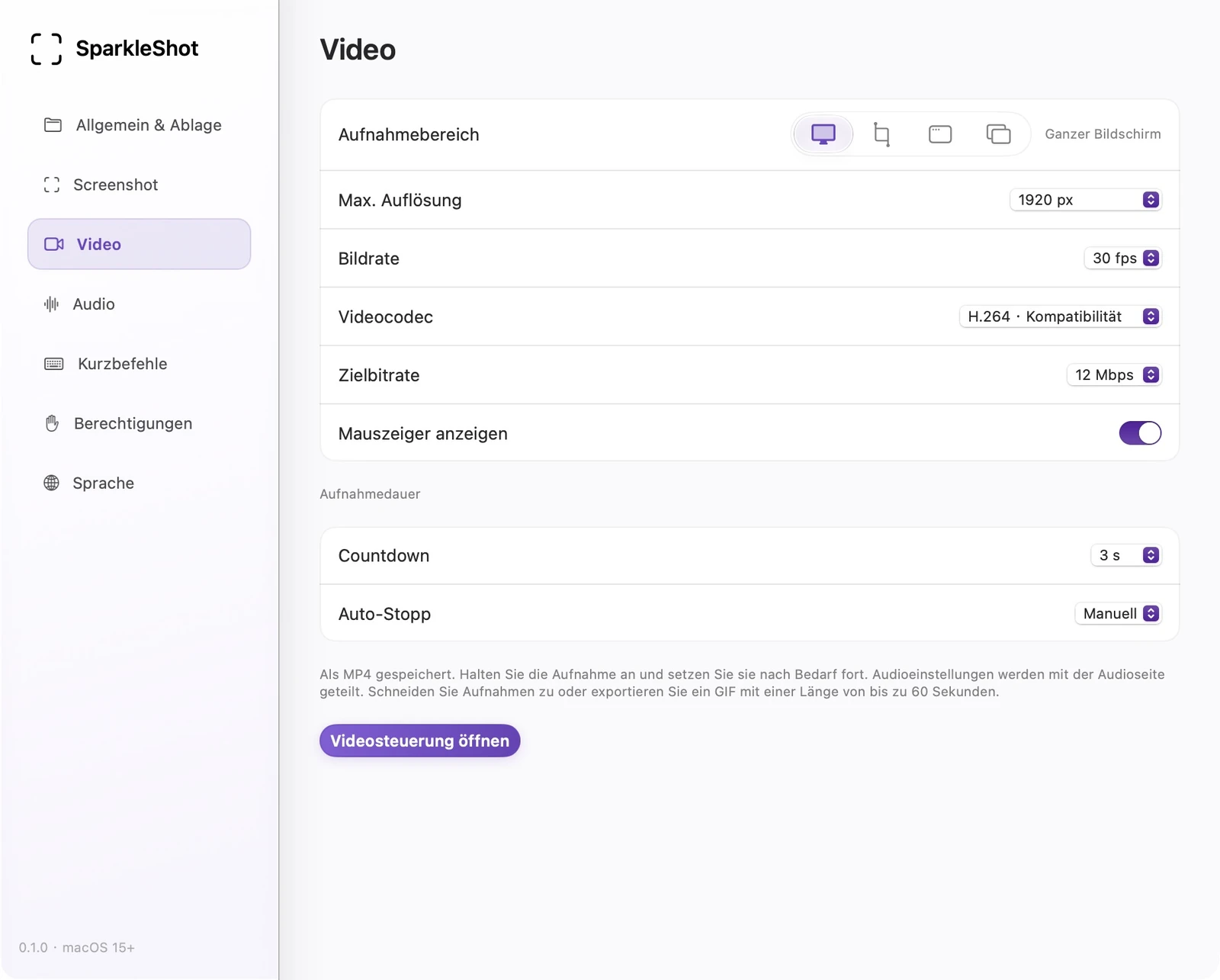Click the camera icon beside Video
Screen dimensions: 1220x980
pyautogui.click(x=53, y=244)
